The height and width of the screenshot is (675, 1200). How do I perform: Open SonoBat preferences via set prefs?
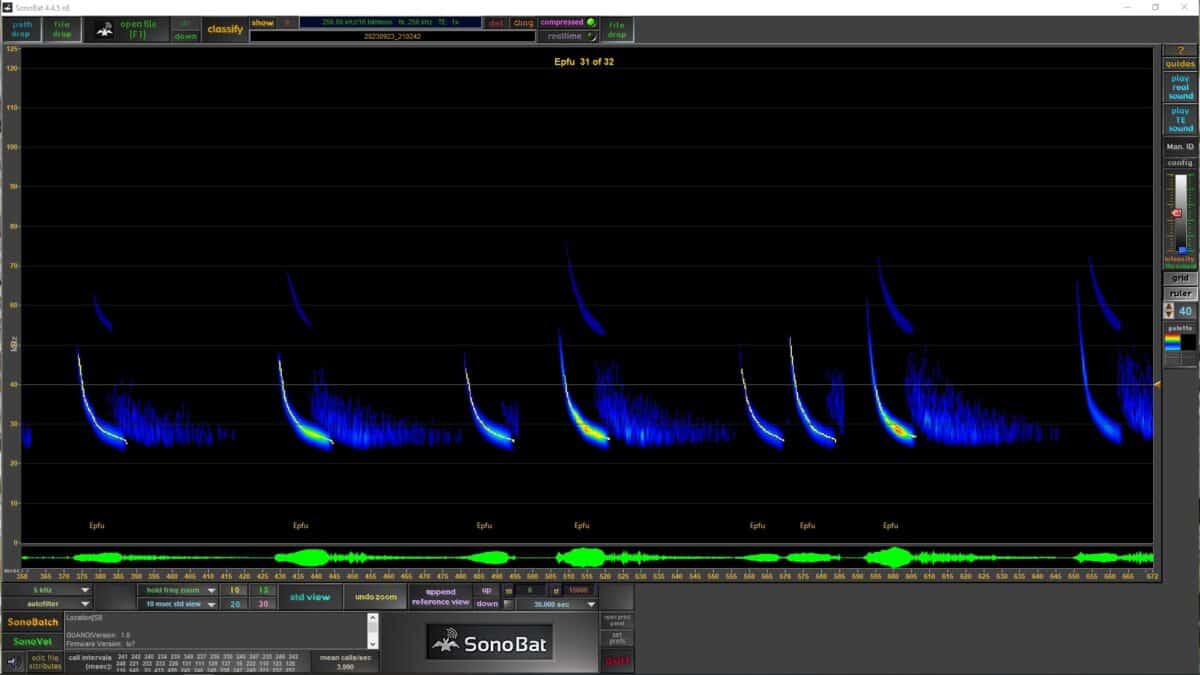point(617,636)
